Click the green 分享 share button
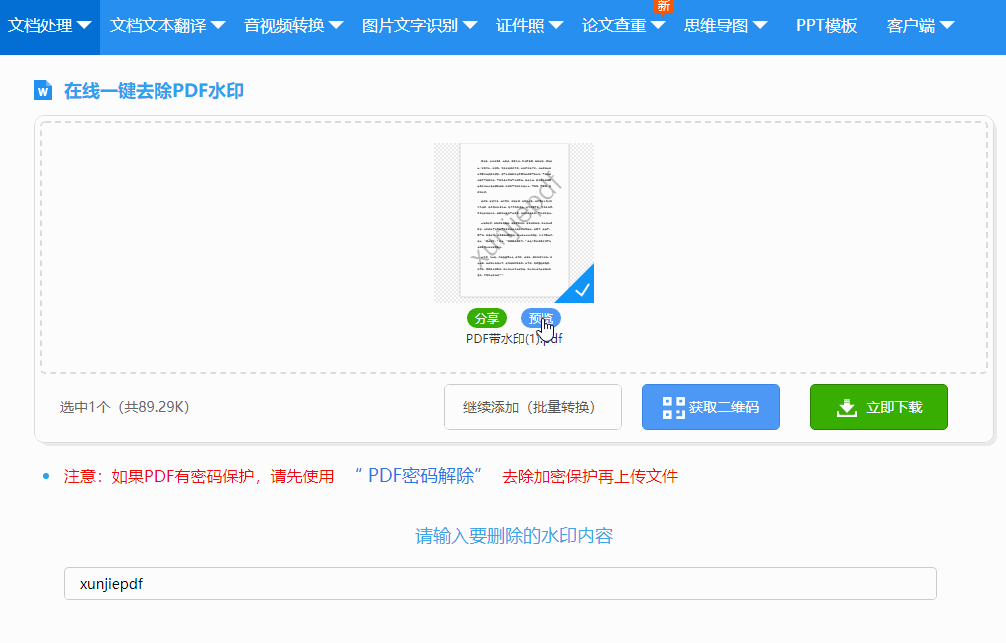The image size is (1006, 643). pyautogui.click(x=487, y=318)
